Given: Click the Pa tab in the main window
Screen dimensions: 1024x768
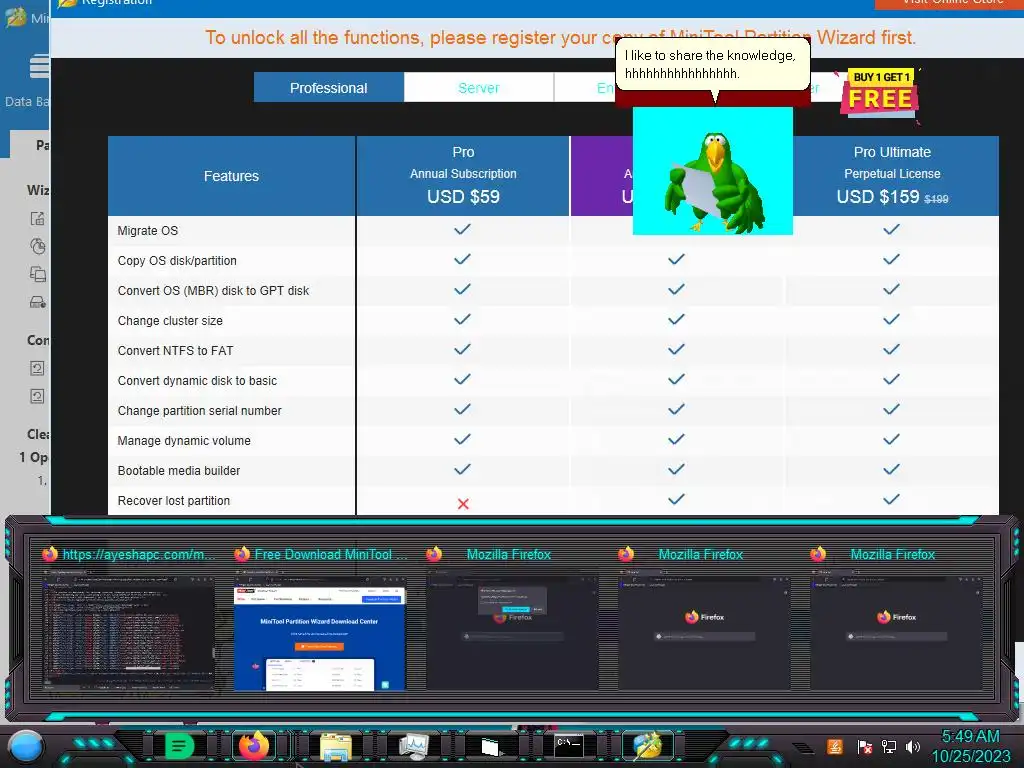Looking at the screenshot, I should 30,144.
